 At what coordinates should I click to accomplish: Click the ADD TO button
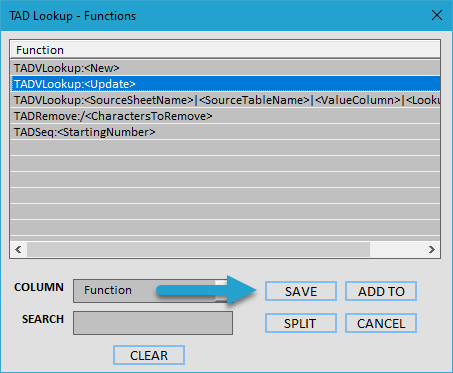pyautogui.click(x=381, y=291)
